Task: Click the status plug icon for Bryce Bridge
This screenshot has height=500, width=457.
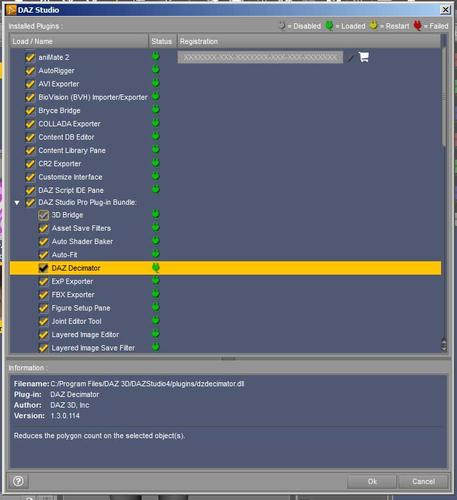Action: pyautogui.click(x=156, y=110)
